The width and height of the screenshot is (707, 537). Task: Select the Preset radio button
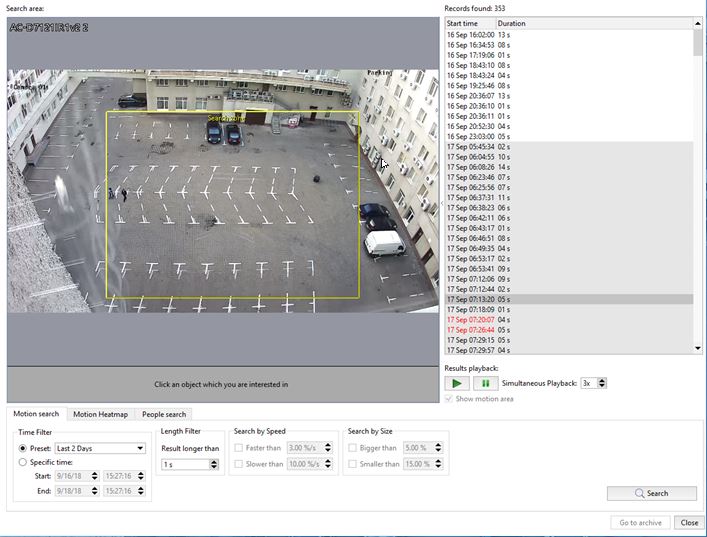[x=23, y=449]
